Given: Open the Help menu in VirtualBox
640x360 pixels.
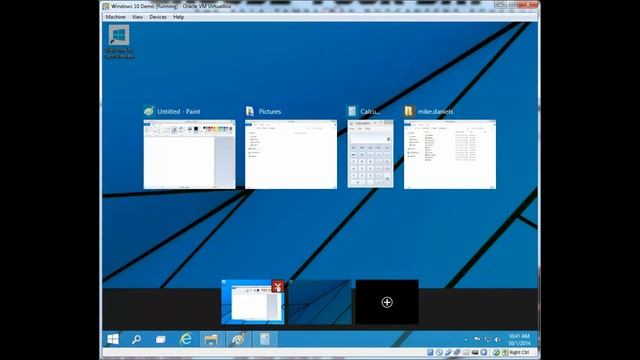Looking at the screenshot, I should (x=178, y=17).
